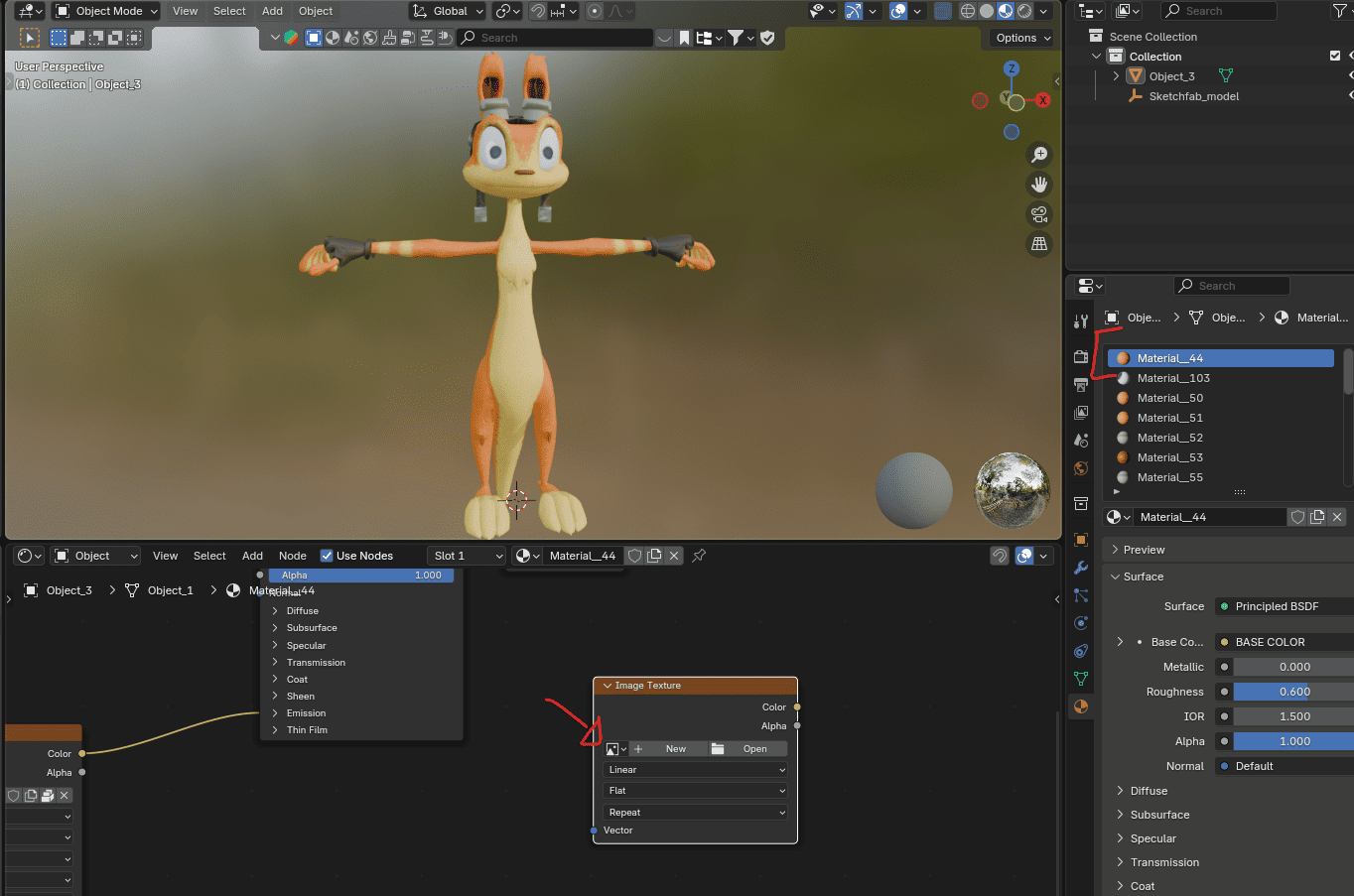Toggle proportional editing in viewport header

pyautogui.click(x=595, y=11)
